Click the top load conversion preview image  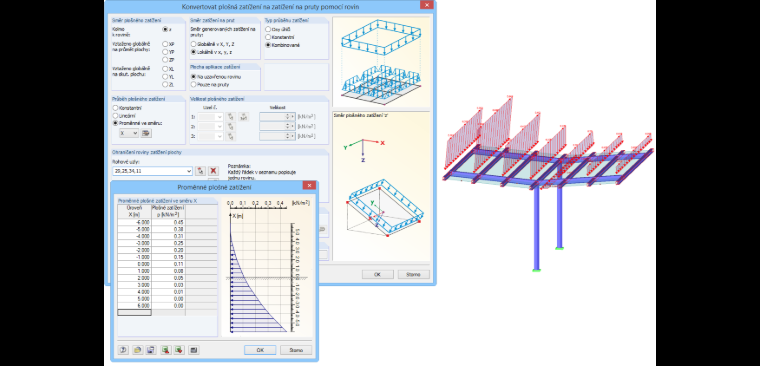381,62
